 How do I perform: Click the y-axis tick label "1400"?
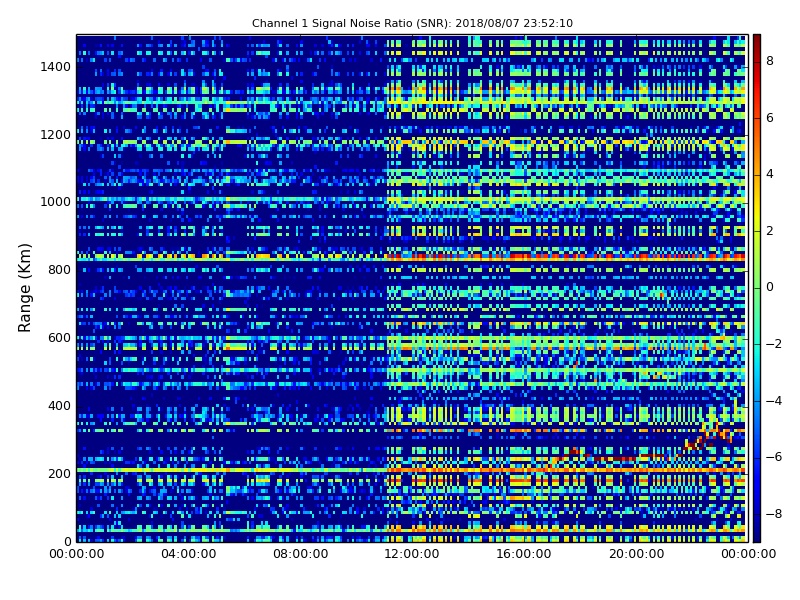tap(56, 67)
